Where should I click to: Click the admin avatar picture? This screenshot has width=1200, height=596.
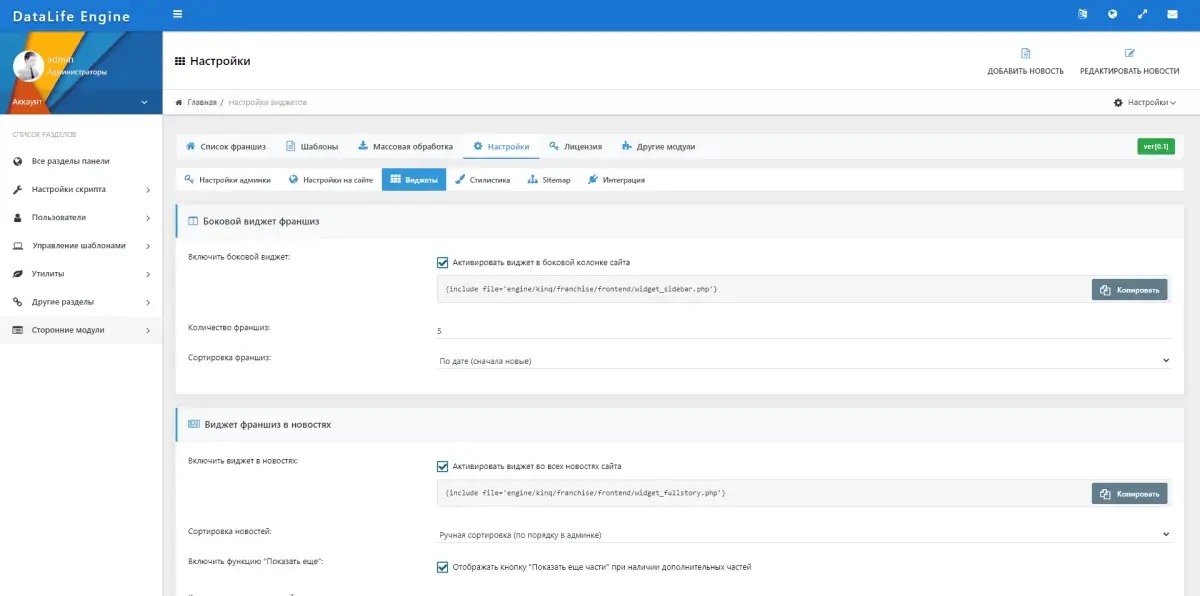point(28,66)
